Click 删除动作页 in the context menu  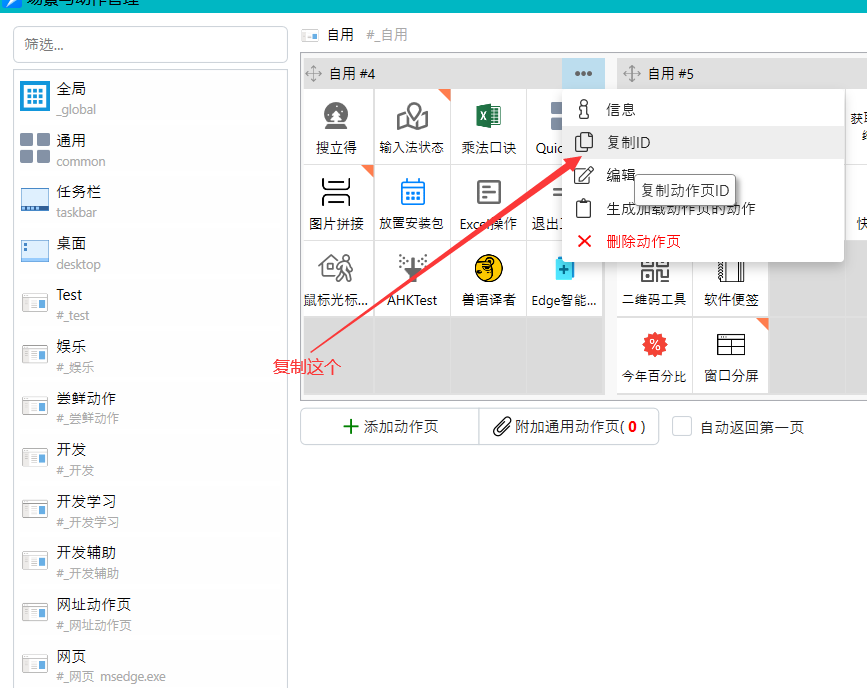tap(643, 242)
